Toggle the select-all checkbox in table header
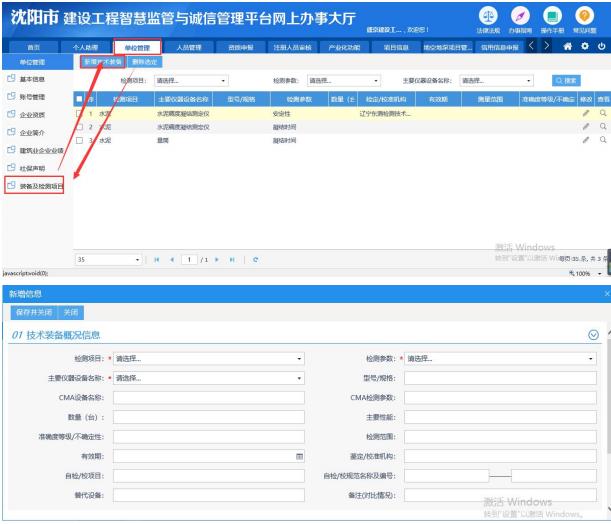 coord(80,99)
